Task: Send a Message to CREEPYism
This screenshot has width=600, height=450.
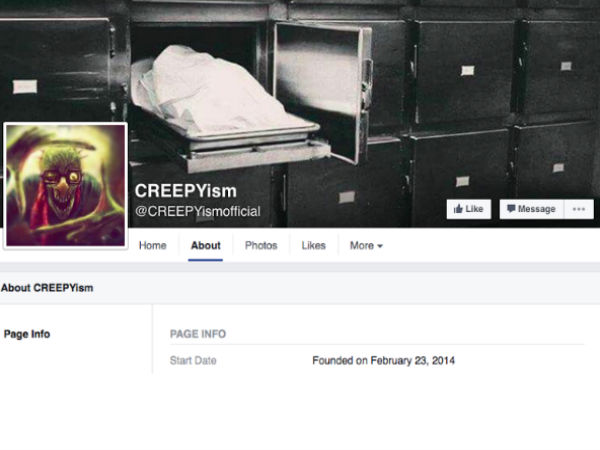Action: click(532, 209)
